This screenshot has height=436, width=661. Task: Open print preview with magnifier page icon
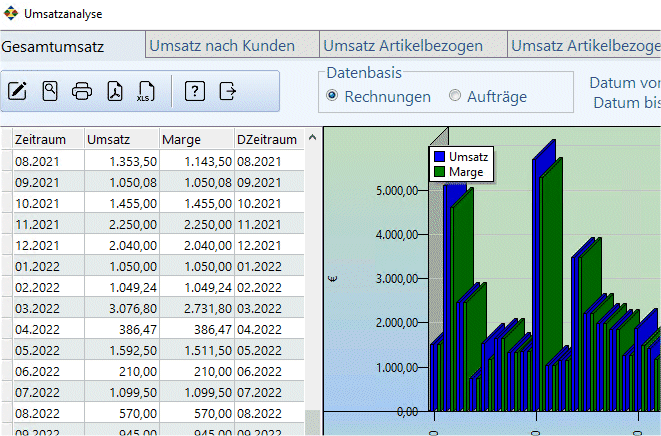(50, 91)
